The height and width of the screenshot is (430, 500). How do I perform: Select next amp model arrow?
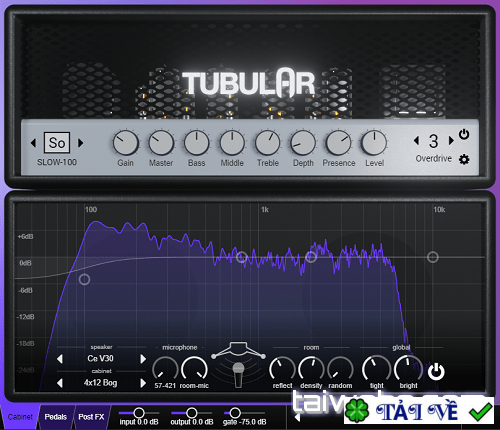(80, 143)
